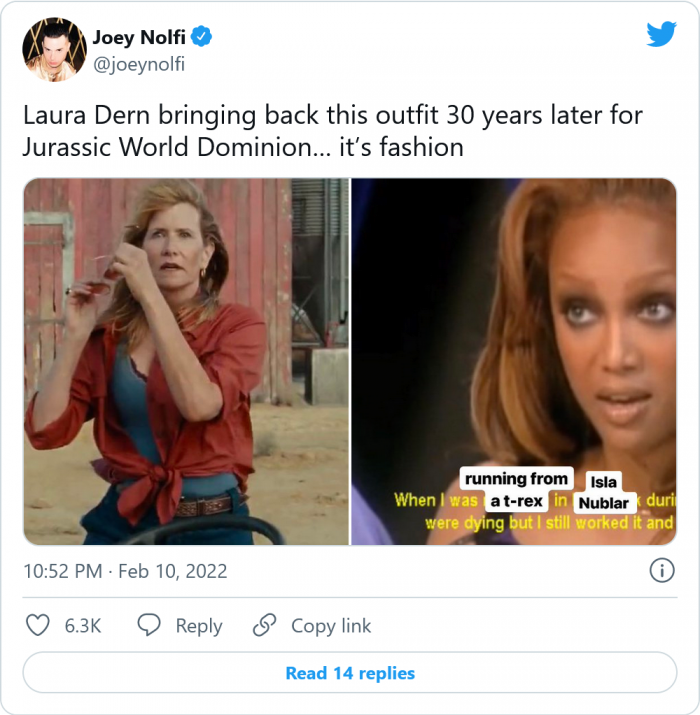
Task: Open the left tweet image of the woman in the red shirt
Action: [x=186, y=361]
